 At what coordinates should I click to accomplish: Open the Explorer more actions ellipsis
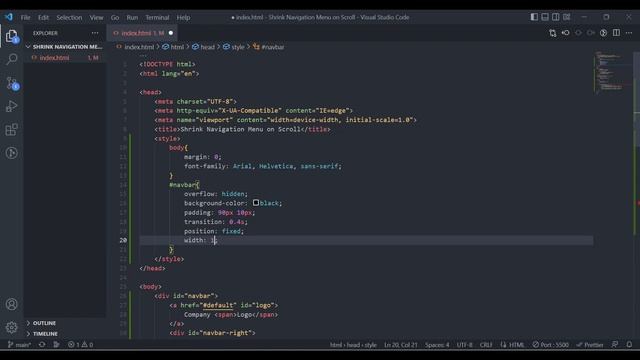point(95,33)
